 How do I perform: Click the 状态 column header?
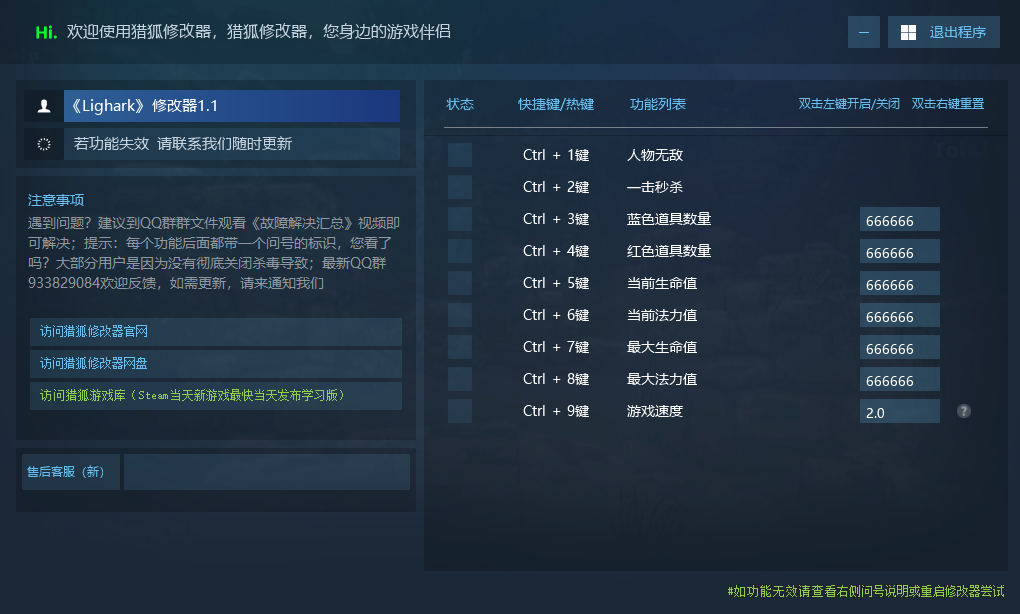point(460,104)
